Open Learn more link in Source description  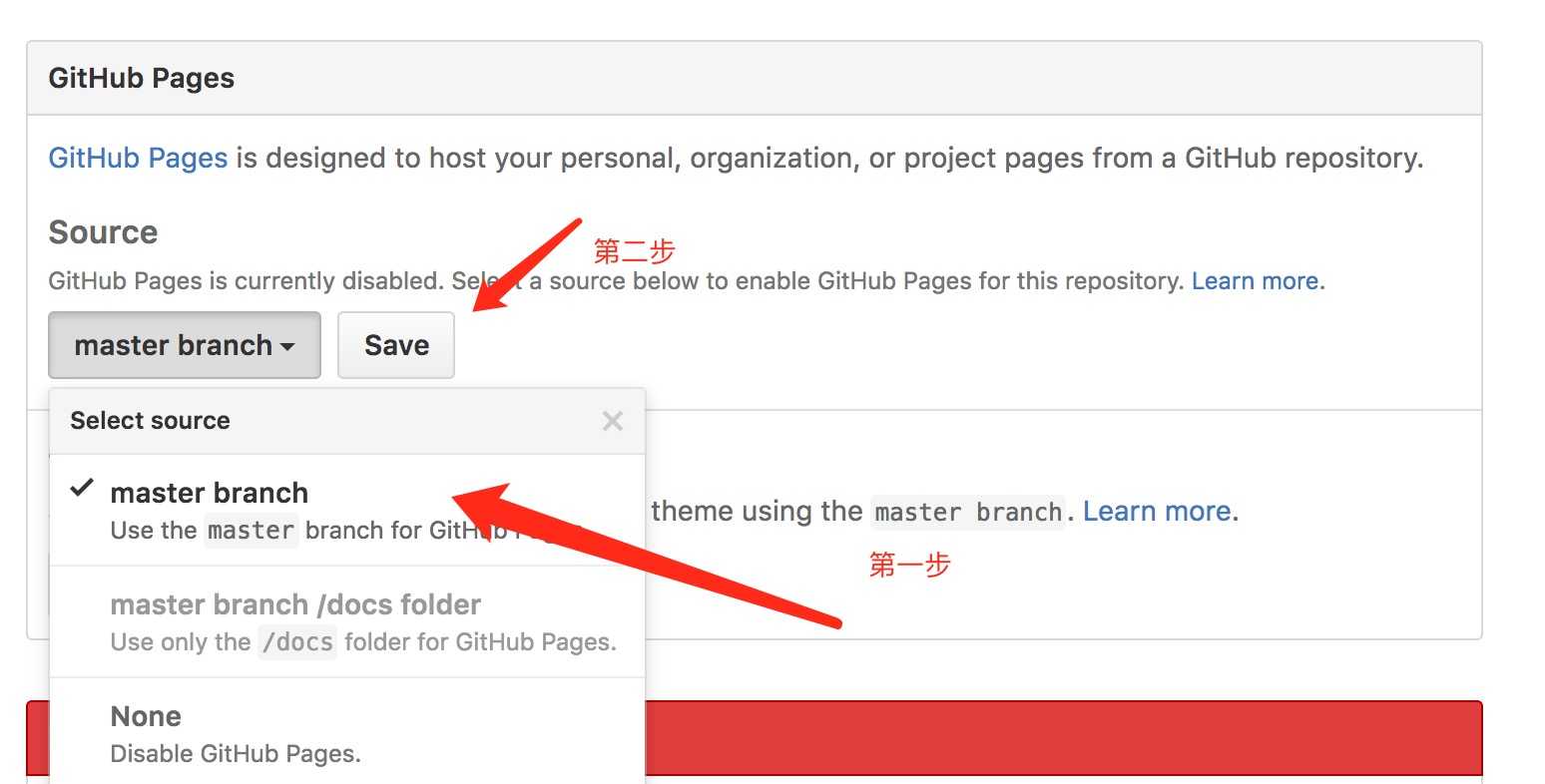point(1255,281)
